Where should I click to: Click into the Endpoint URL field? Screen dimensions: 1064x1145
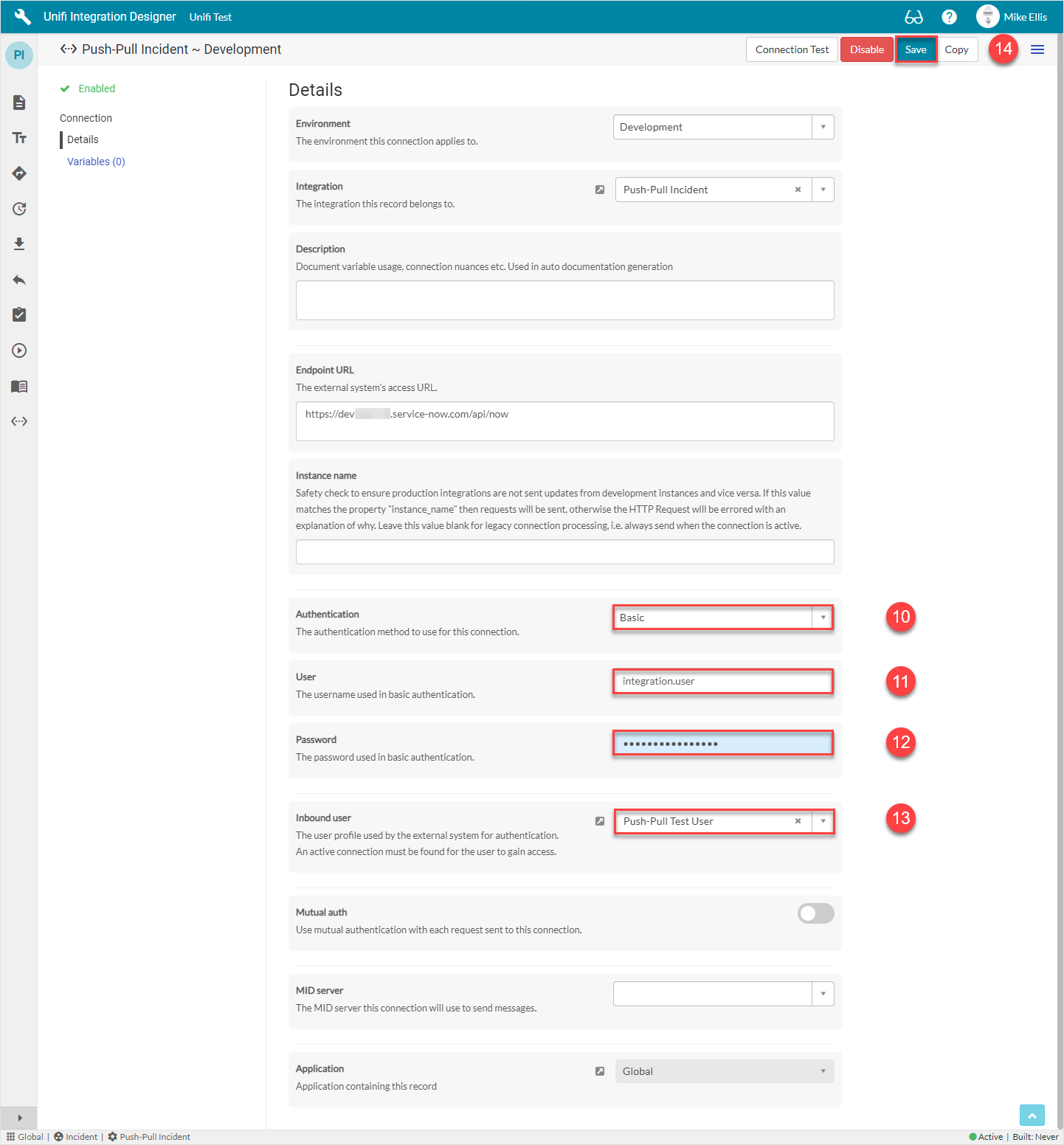(x=564, y=421)
